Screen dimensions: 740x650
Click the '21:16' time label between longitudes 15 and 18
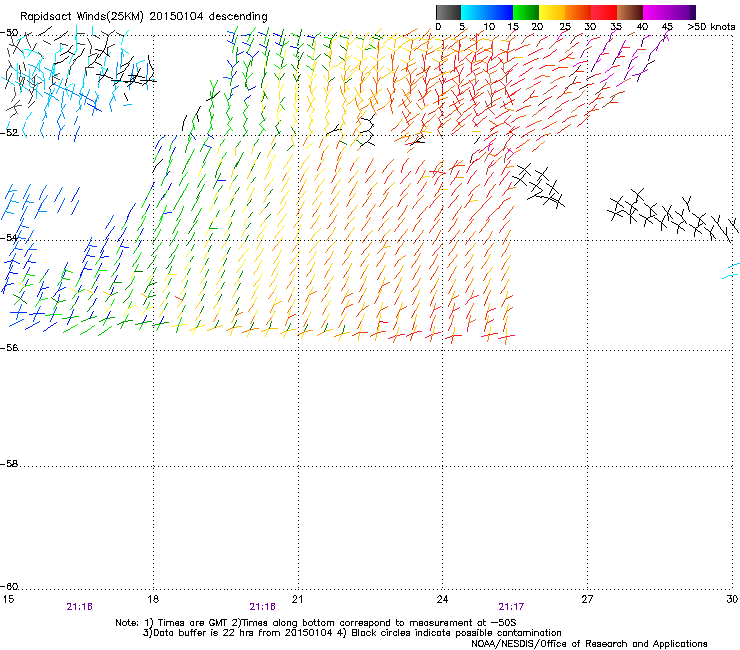point(79,607)
